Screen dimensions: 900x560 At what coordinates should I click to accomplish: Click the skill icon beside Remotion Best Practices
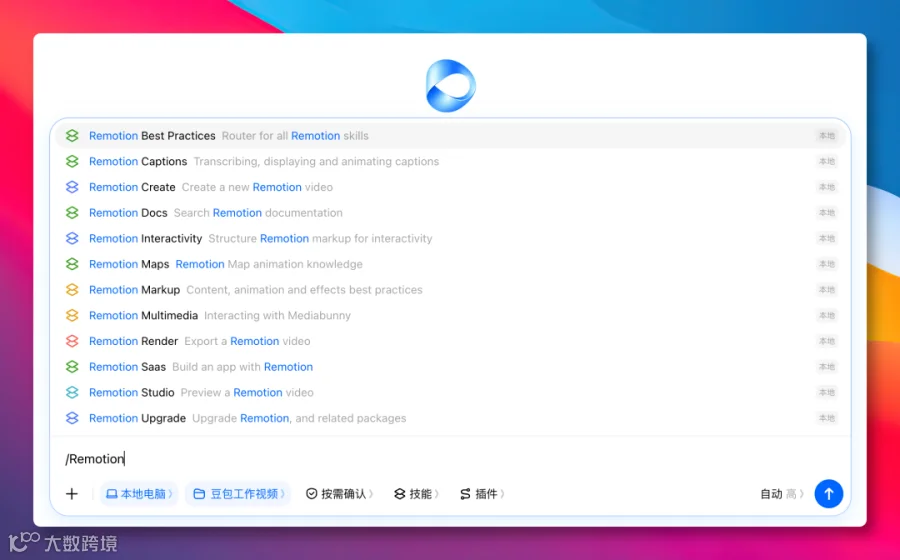point(72,136)
